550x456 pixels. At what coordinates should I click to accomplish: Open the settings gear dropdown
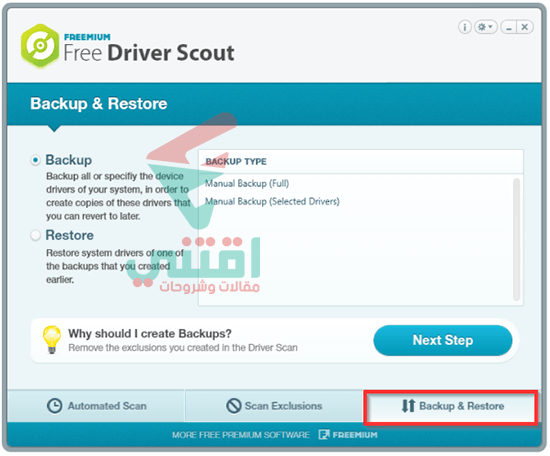[485, 27]
